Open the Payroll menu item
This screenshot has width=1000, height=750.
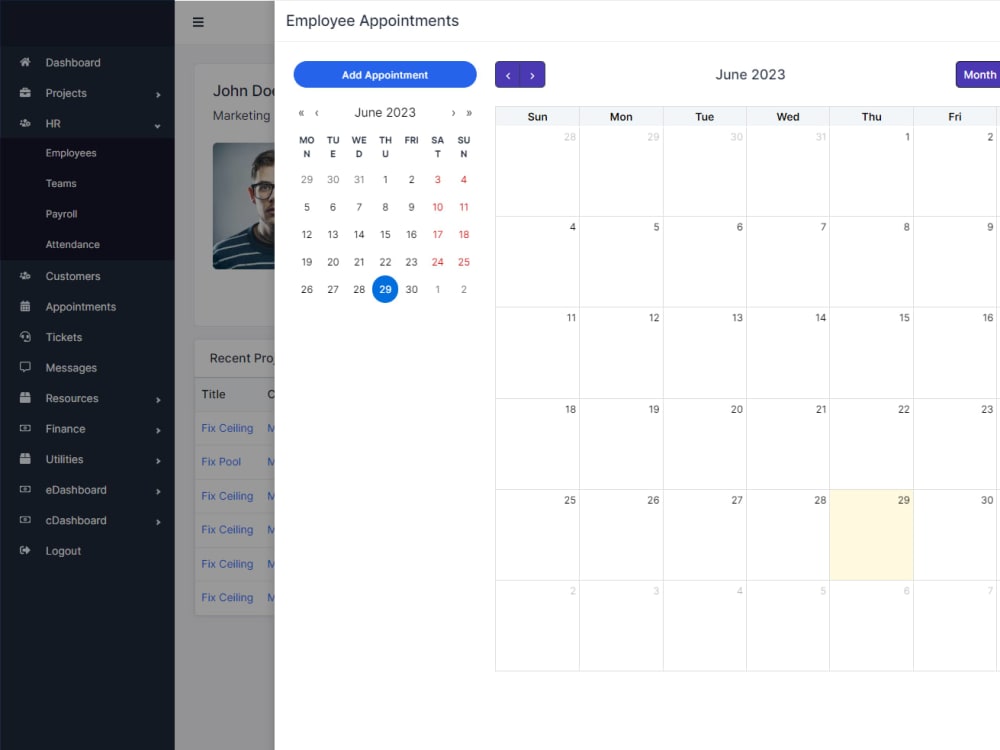(63, 213)
